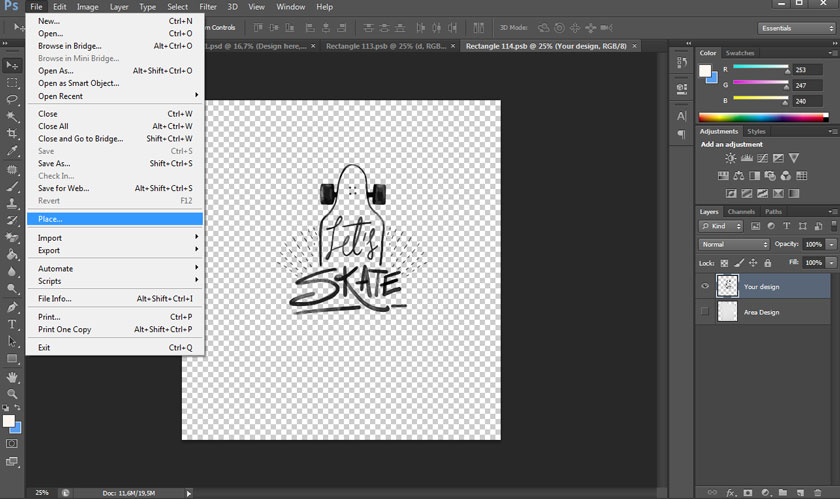Pick the Type tool

(x=13, y=324)
